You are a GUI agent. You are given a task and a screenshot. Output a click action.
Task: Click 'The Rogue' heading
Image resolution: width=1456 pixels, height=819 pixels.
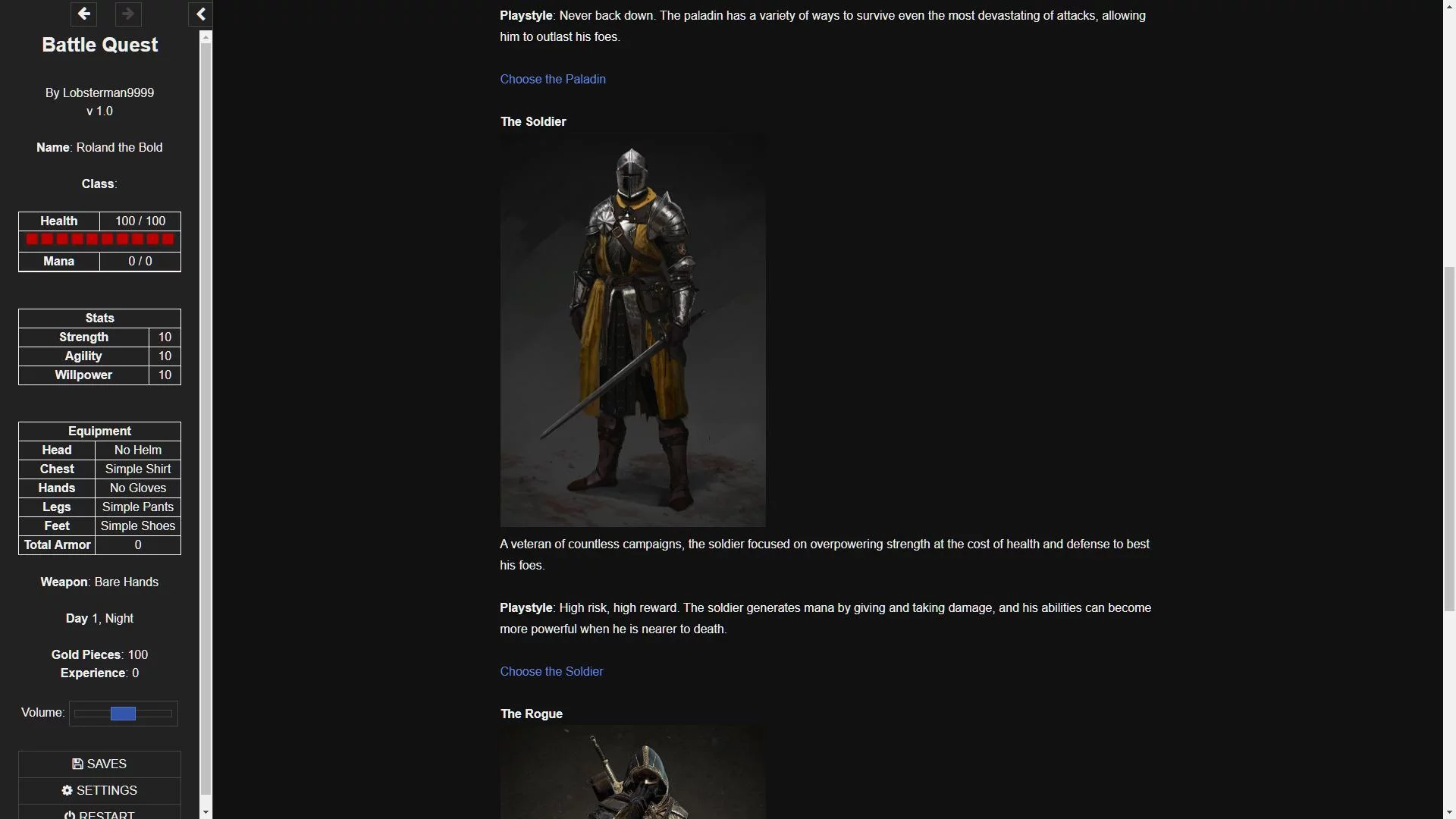(x=532, y=714)
